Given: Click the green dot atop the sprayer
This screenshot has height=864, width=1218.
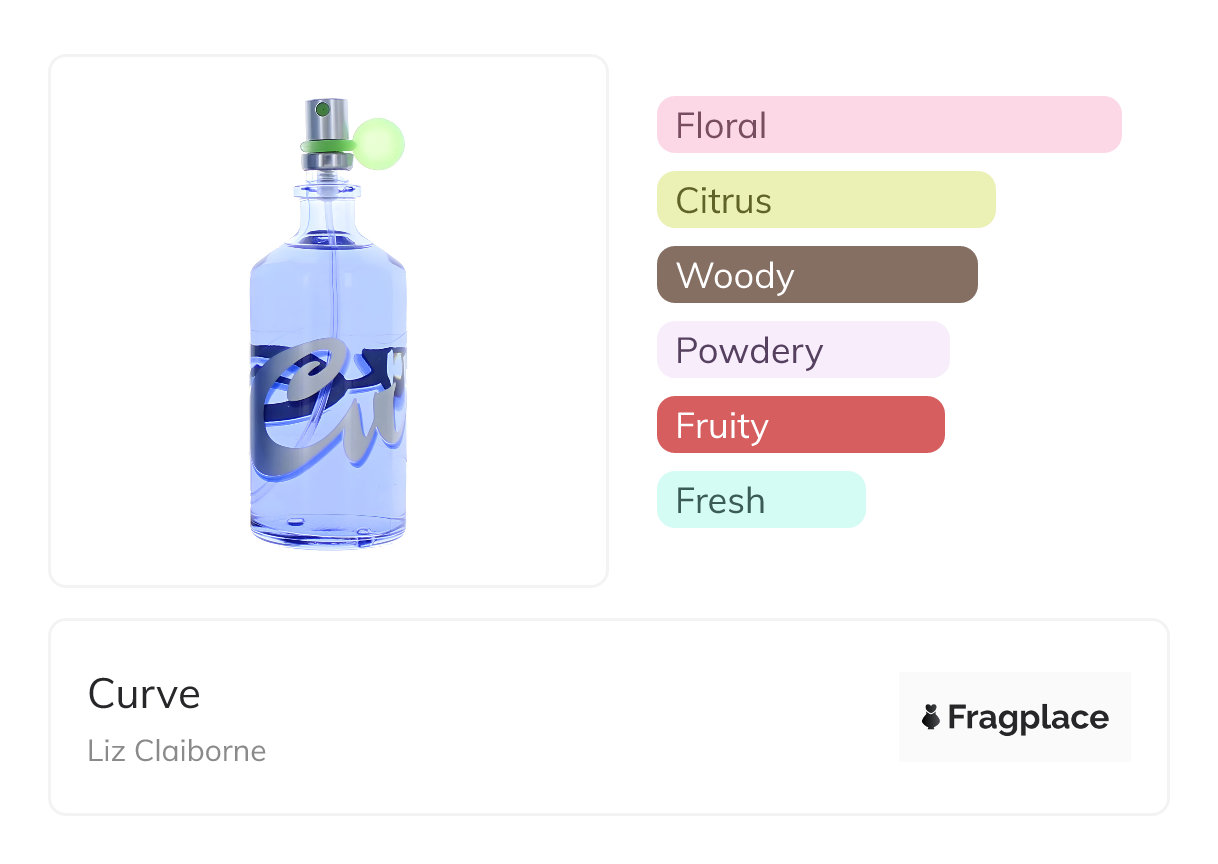Looking at the screenshot, I should [x=322, y=108].
